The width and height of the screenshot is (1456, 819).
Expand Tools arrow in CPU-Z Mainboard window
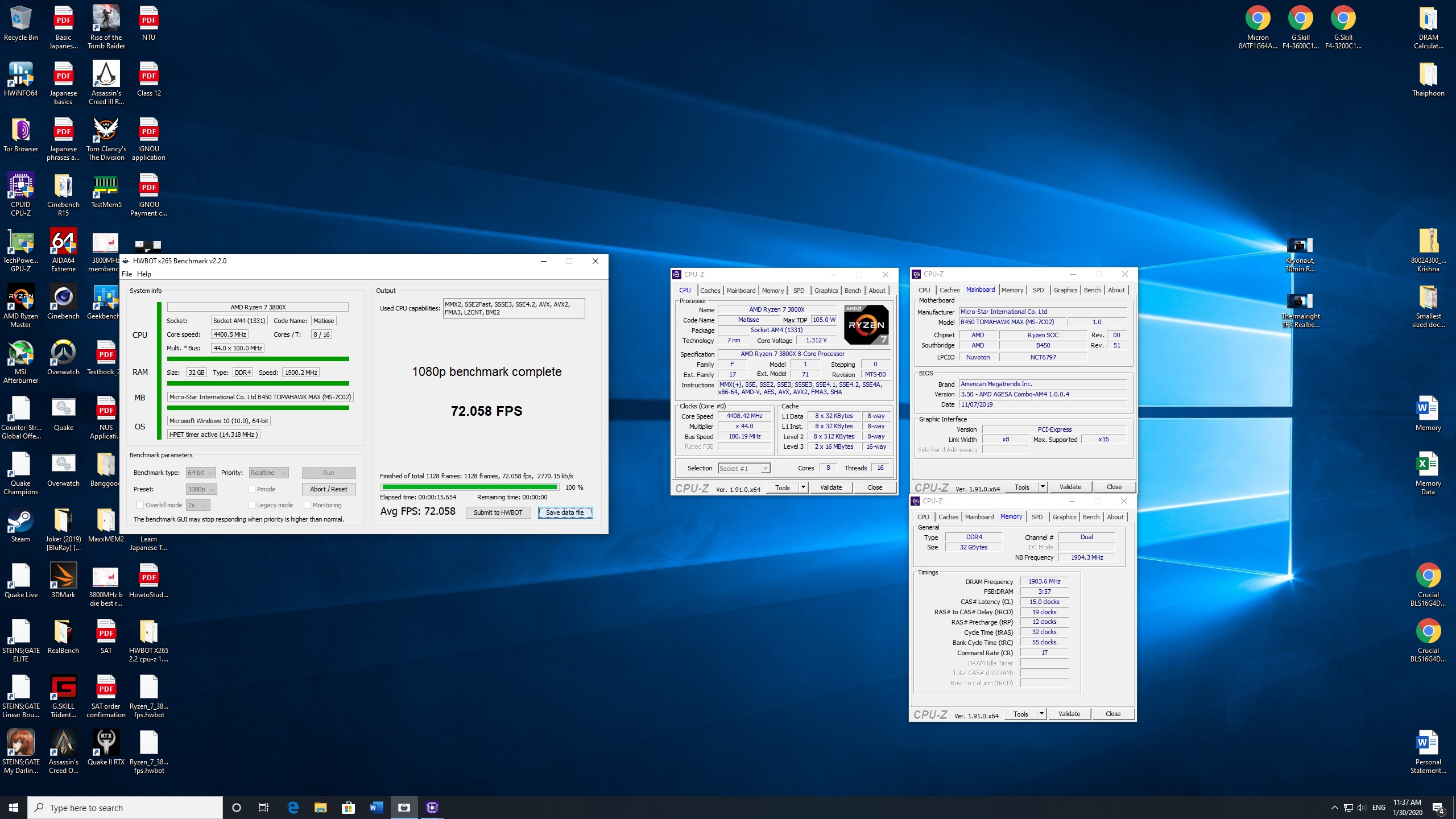[1043, 487]
